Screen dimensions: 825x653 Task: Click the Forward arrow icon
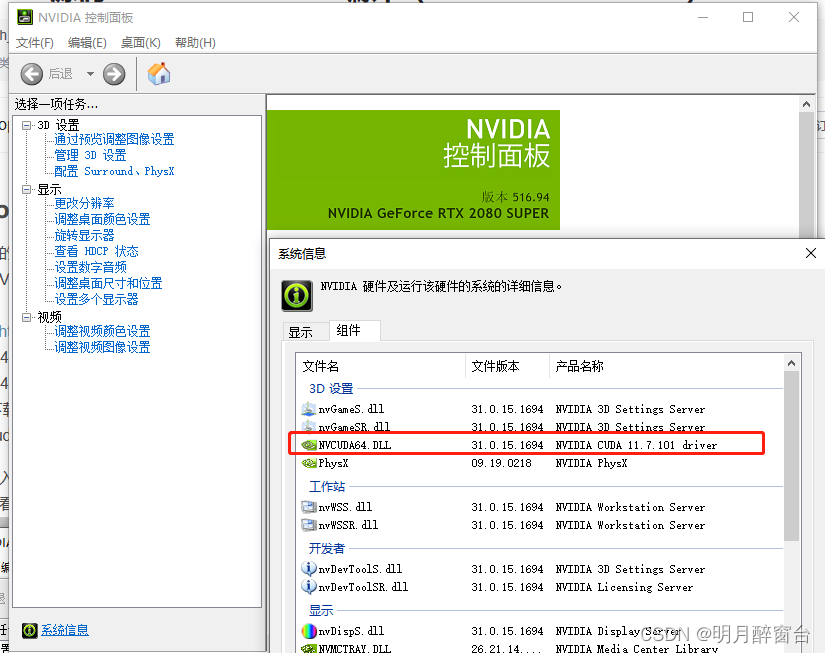[x=114, y=74]
